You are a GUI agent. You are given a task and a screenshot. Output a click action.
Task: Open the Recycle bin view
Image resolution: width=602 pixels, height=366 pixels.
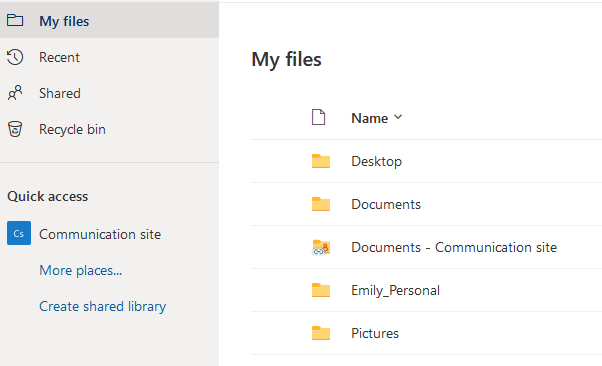(109, 129)
